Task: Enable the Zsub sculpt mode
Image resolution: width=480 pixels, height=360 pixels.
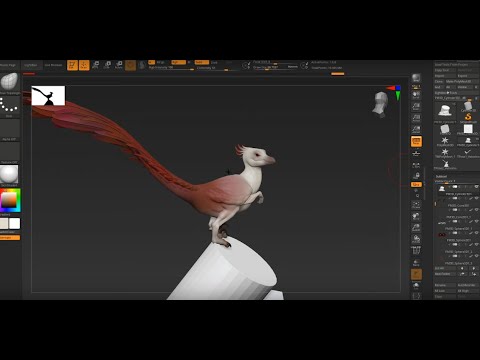Action: (x=214, y=62)
